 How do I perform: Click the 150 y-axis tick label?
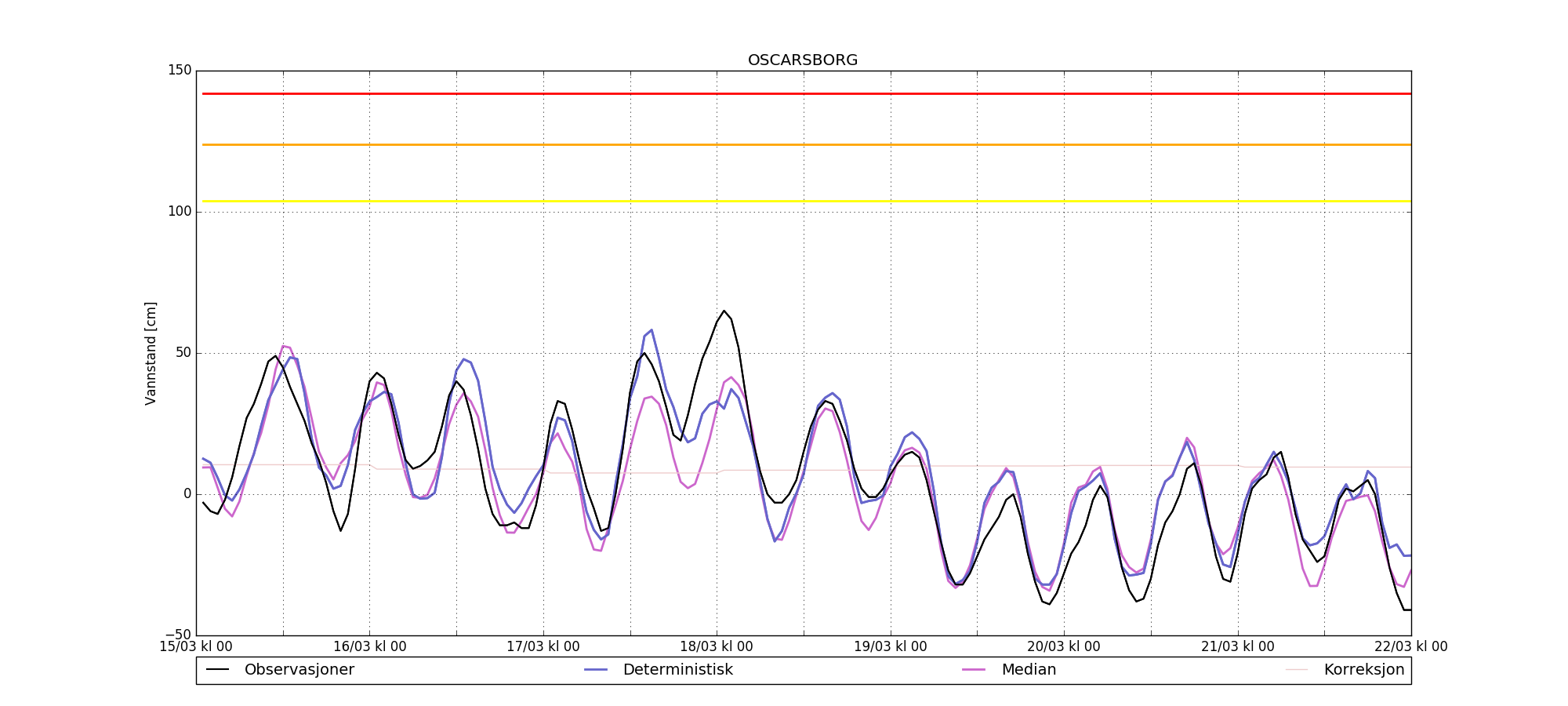point(180,71)
